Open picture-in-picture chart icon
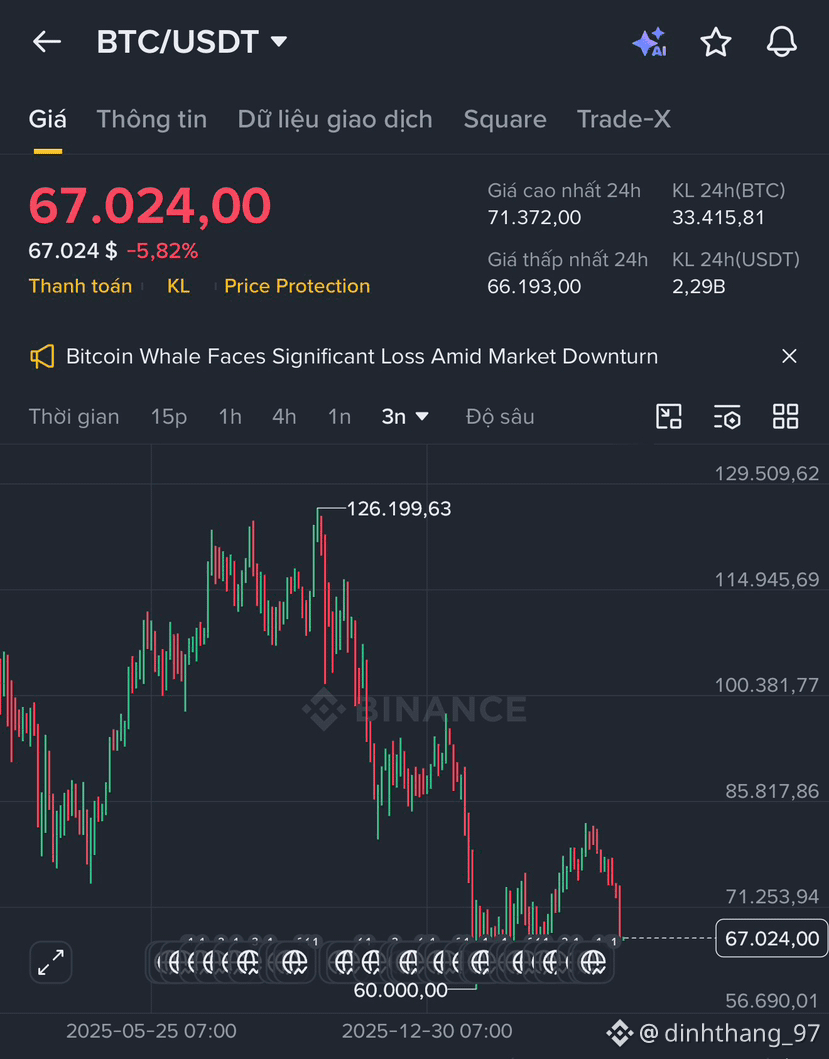This screenshot has height=1059, width=829. 669,417
